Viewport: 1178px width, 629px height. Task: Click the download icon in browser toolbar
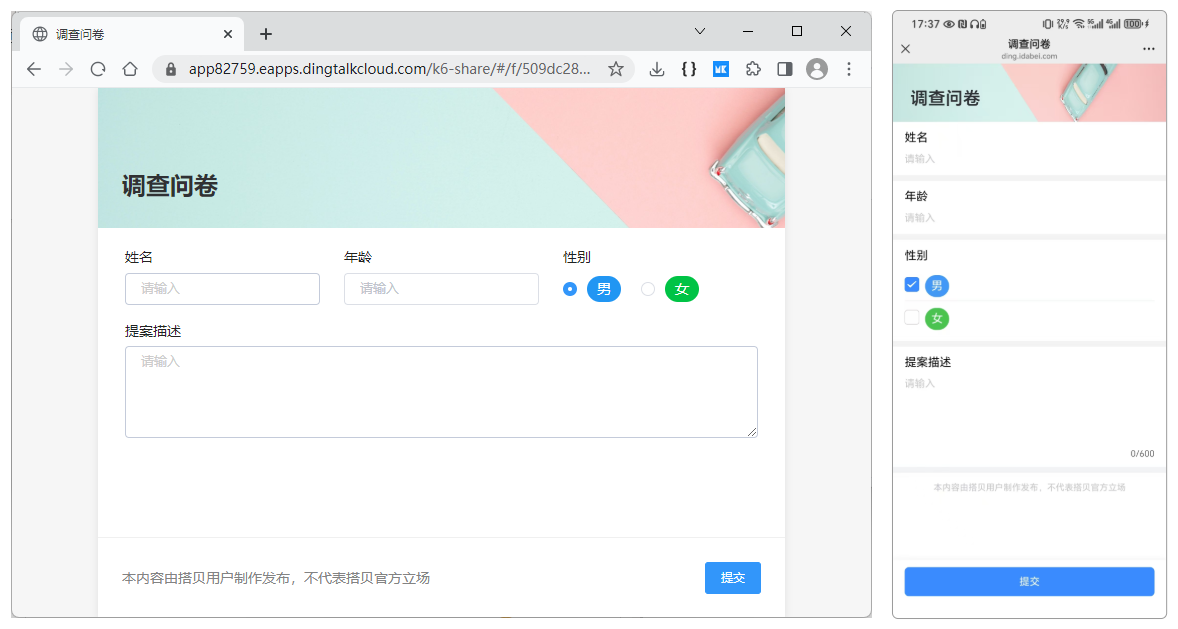tap(657, 69)
